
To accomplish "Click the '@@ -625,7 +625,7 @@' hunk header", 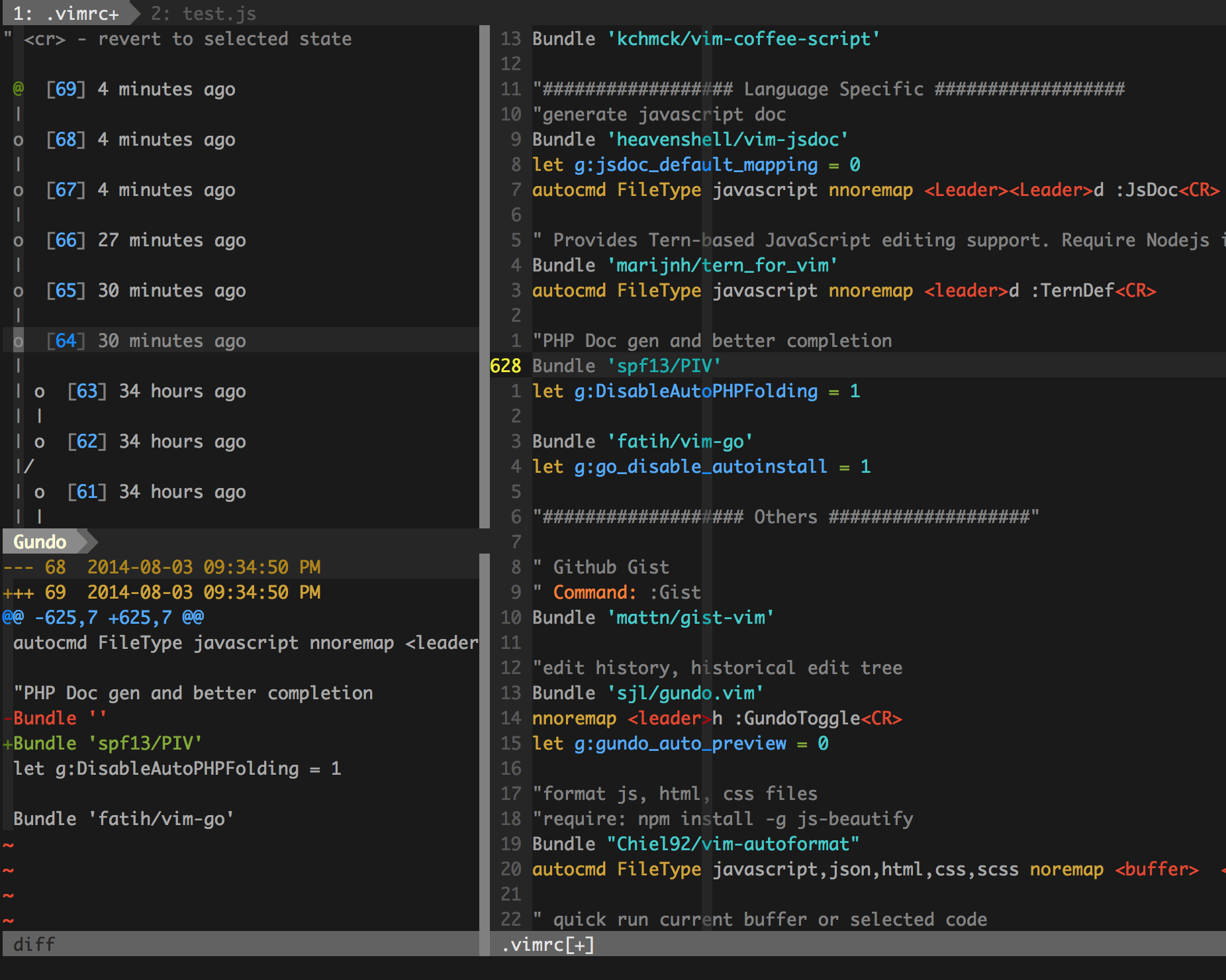I will coord(103,617).
